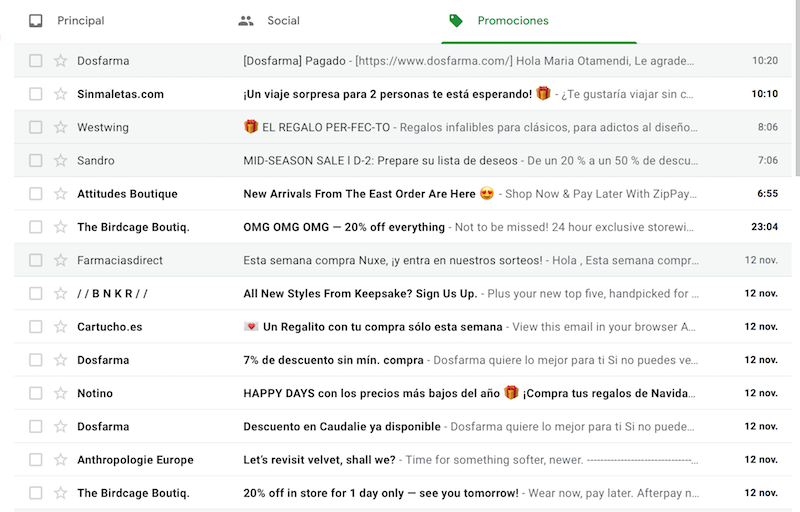Star the Attitudes Boutique email
Screen dimensions: 800x512
(61, 194)
